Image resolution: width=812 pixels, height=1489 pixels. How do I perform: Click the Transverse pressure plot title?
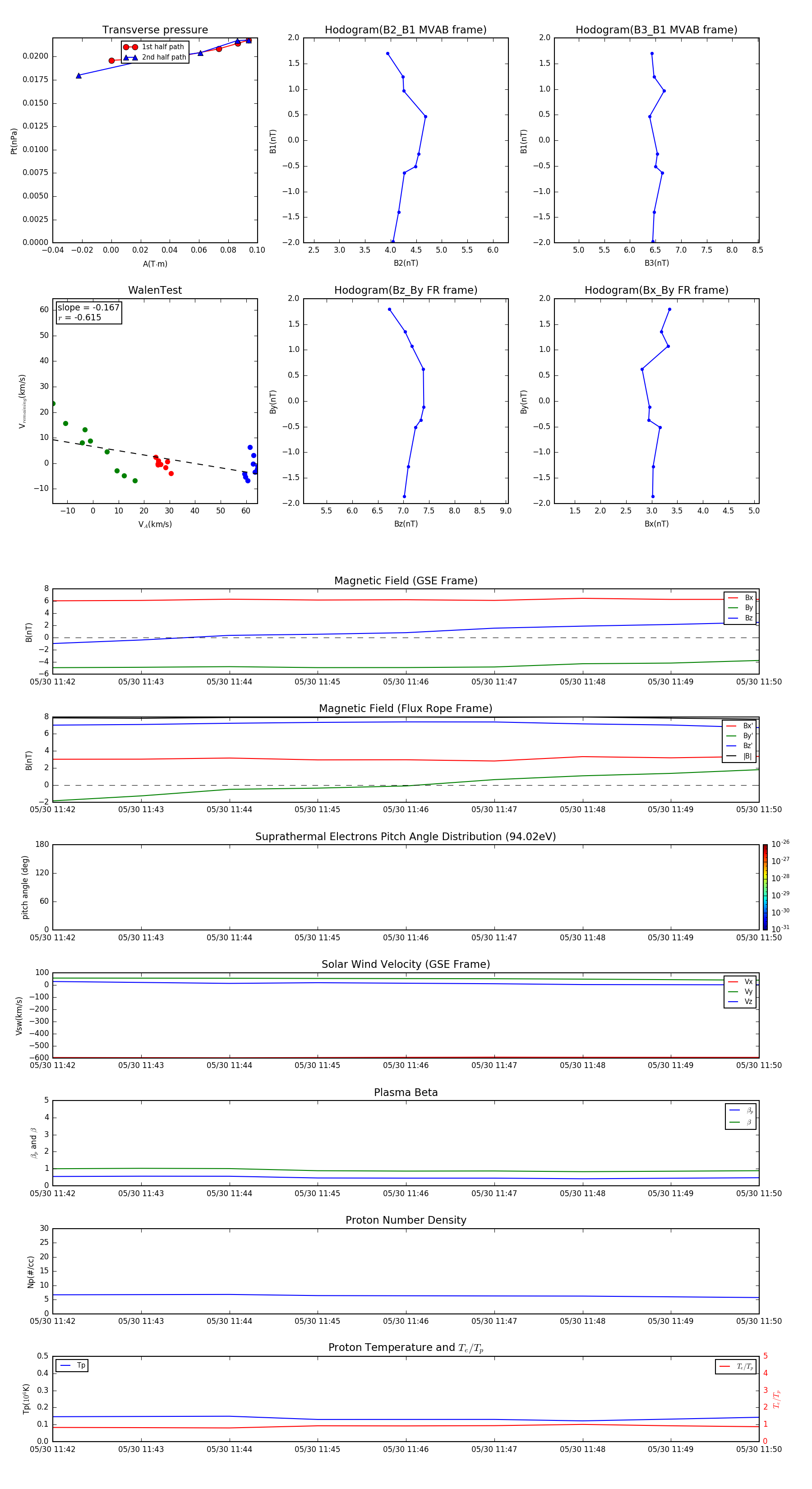pyautogui.click(x=155, y=30)
